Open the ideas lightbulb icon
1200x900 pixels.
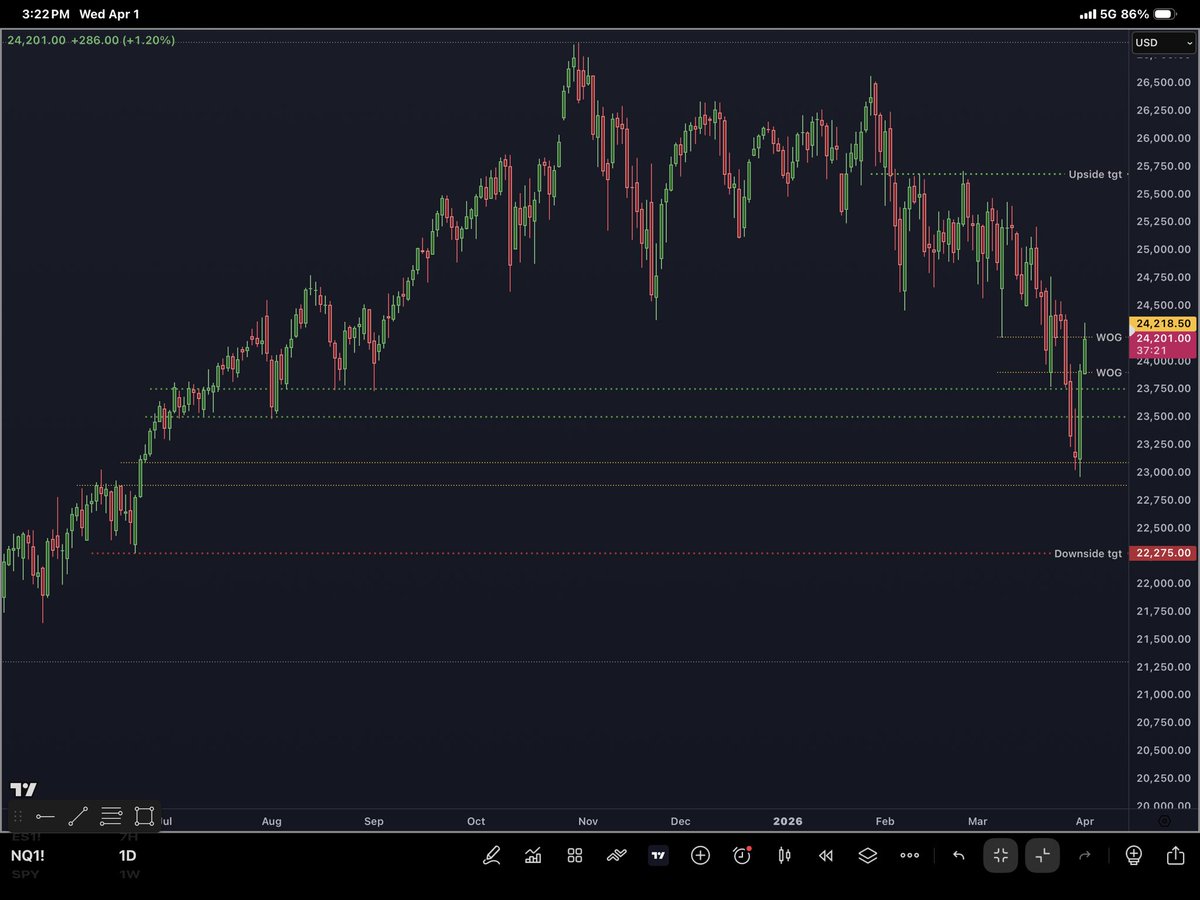(x=1133, y=855)
